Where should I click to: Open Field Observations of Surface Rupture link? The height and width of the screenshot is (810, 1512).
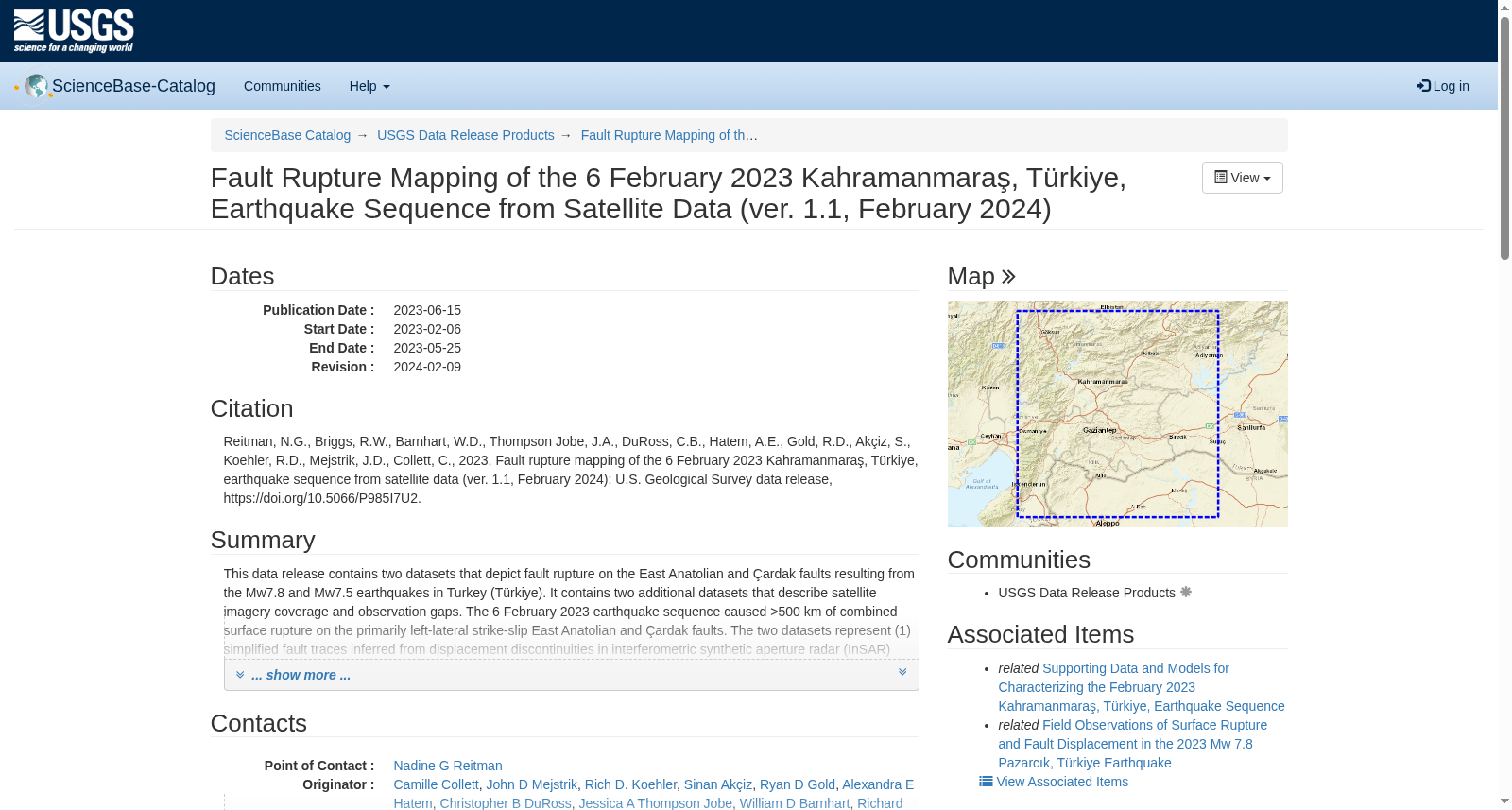(1132, 744)
